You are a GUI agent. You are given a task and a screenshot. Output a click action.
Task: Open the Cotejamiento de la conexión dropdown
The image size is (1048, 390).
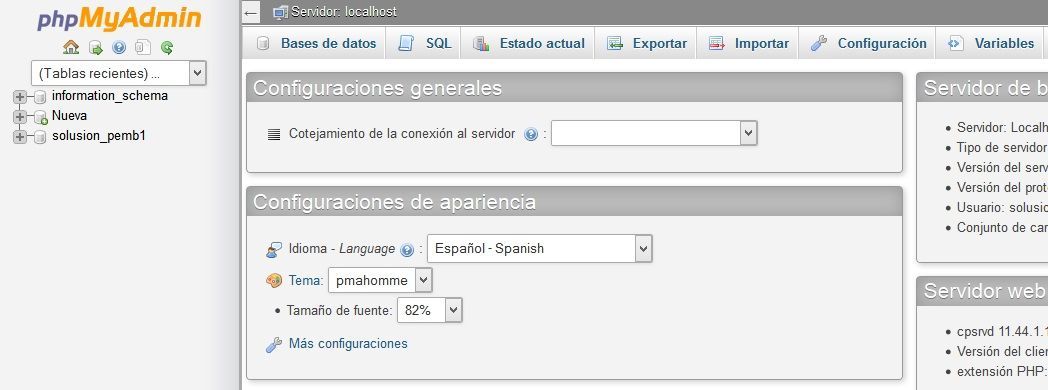(654, 133)
